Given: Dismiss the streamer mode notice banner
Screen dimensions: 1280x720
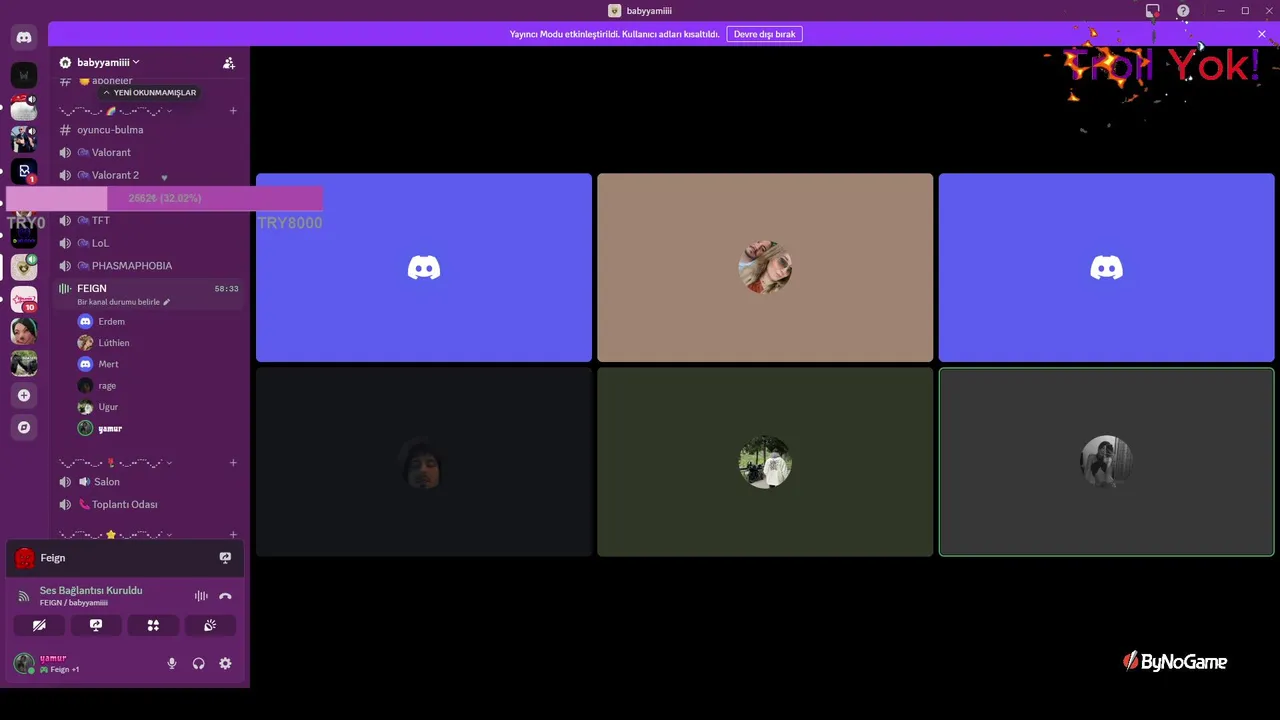Looking at the screenshot, I should (x=1262, y=34).
